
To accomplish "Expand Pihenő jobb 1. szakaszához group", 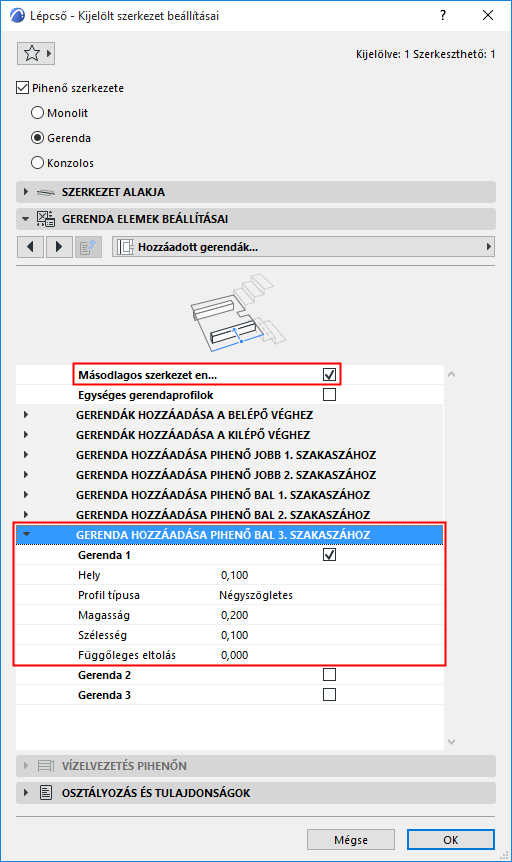I will tap(26, 455).
